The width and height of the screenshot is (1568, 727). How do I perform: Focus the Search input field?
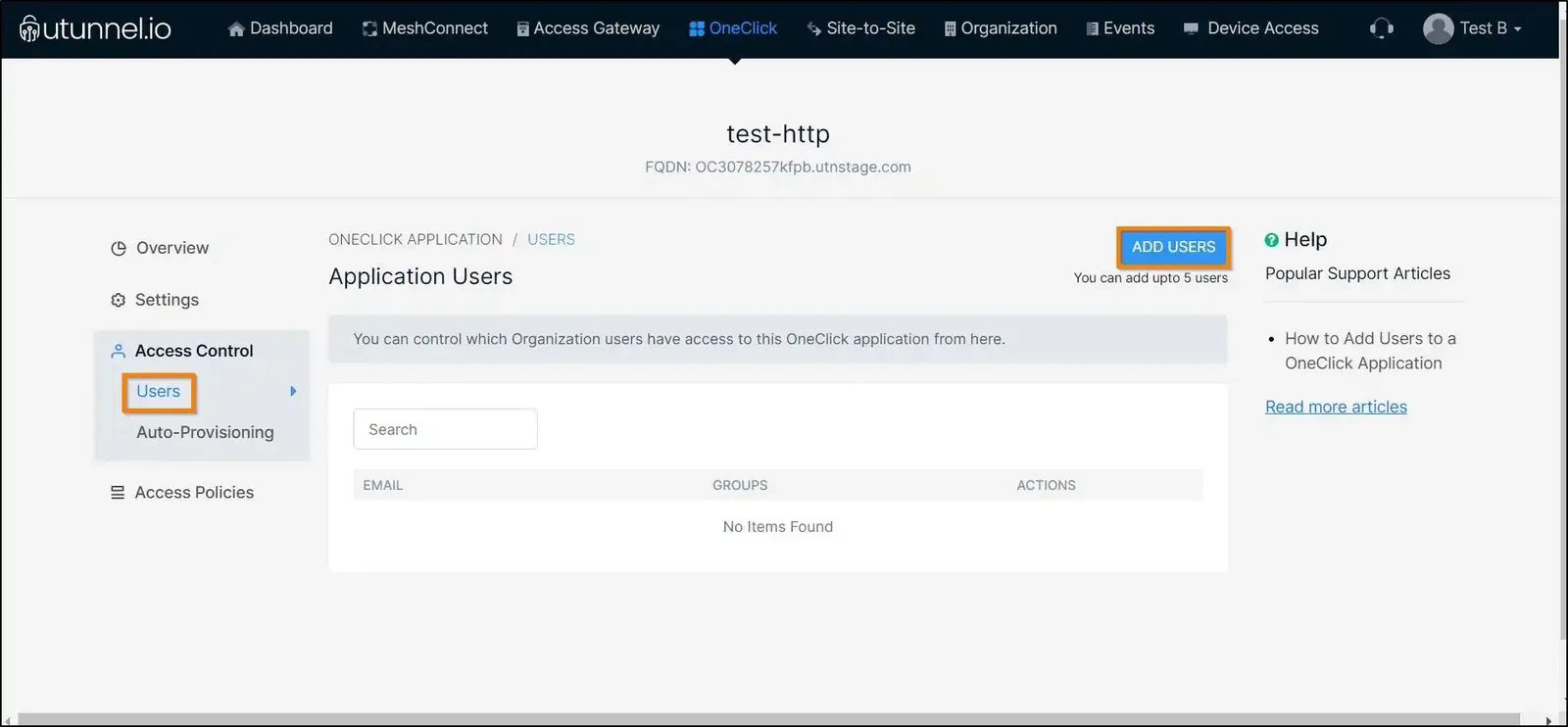(x=445, y=429)
